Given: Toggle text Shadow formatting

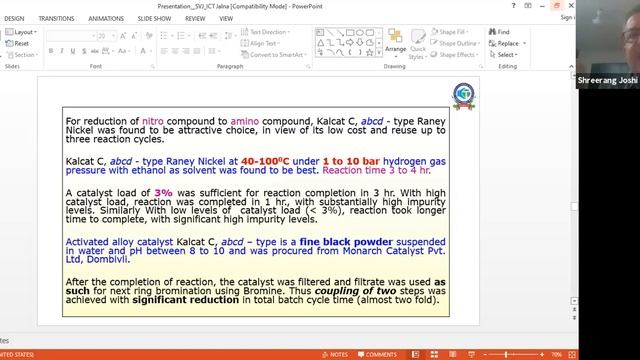Looking at the screenshot, I should 84,51.
